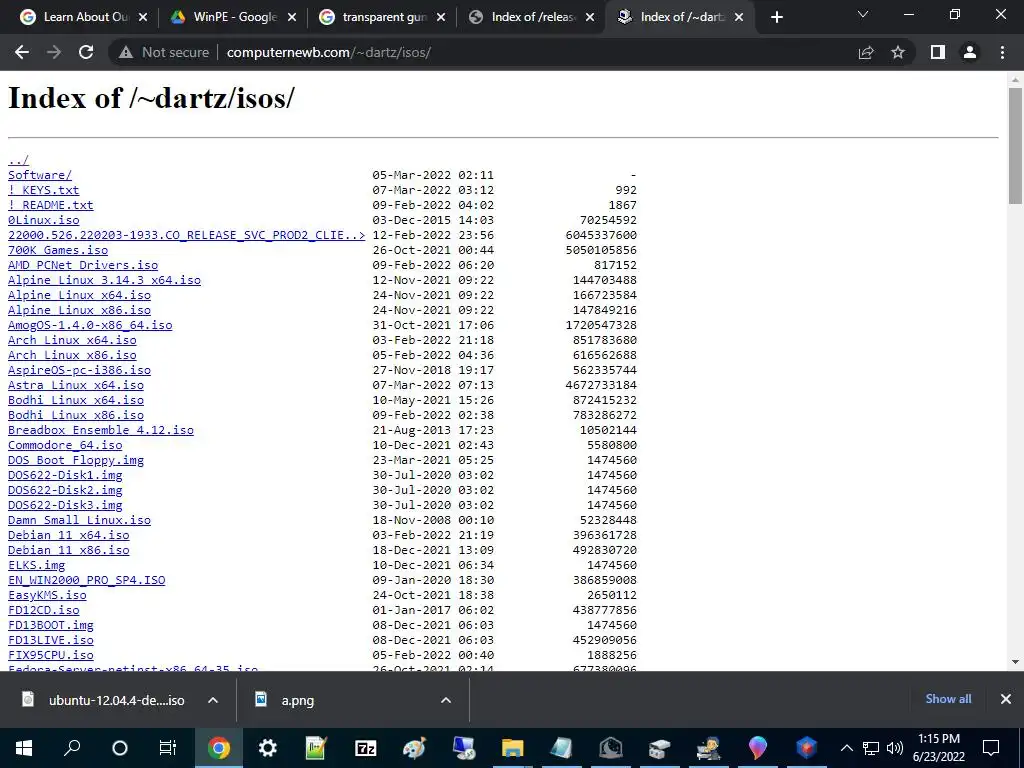Open the notification center icon
The width and height of the screenshot is (1024, 768).
coord(991,748)
